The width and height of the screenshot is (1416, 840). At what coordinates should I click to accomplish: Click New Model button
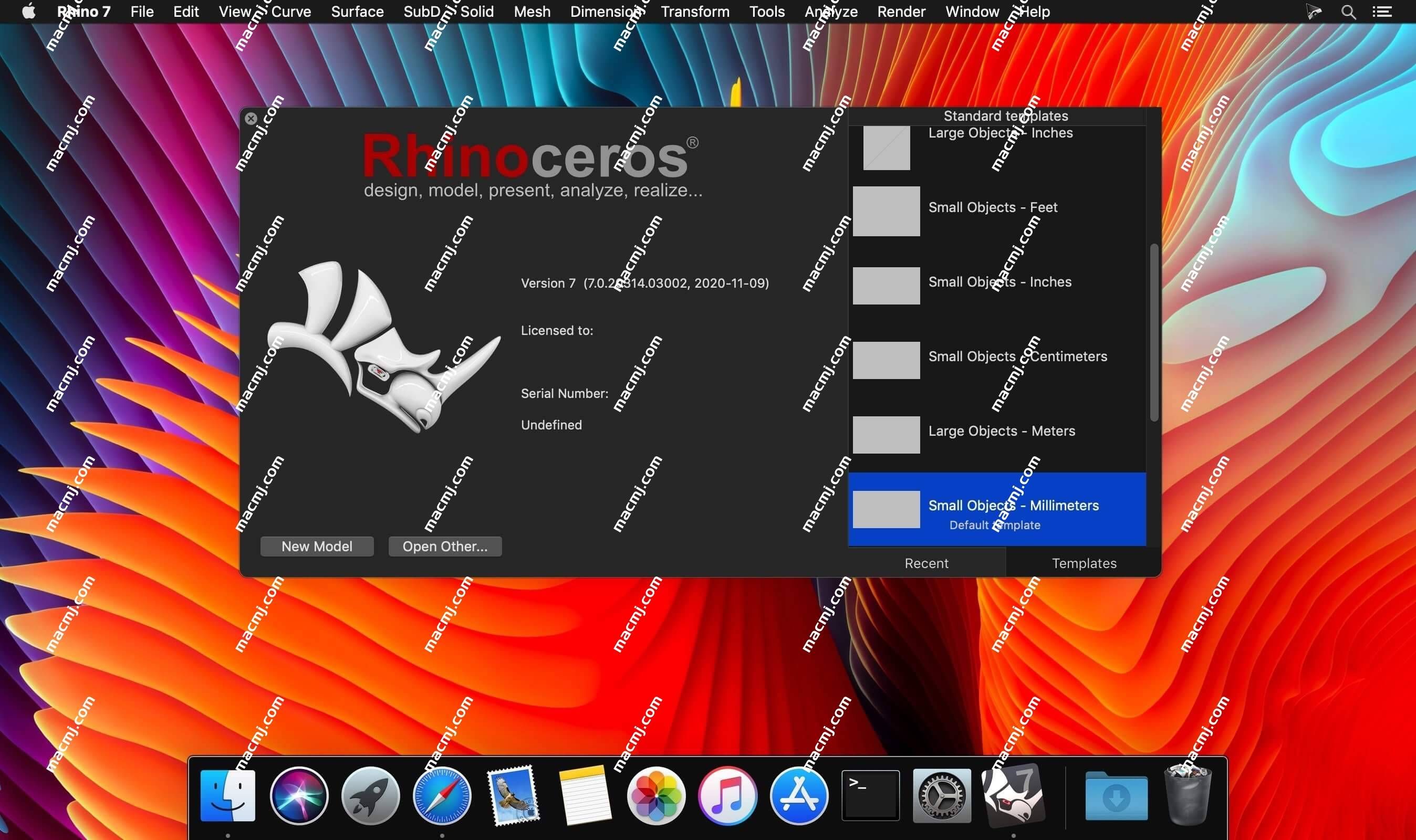tap(317, 546)
